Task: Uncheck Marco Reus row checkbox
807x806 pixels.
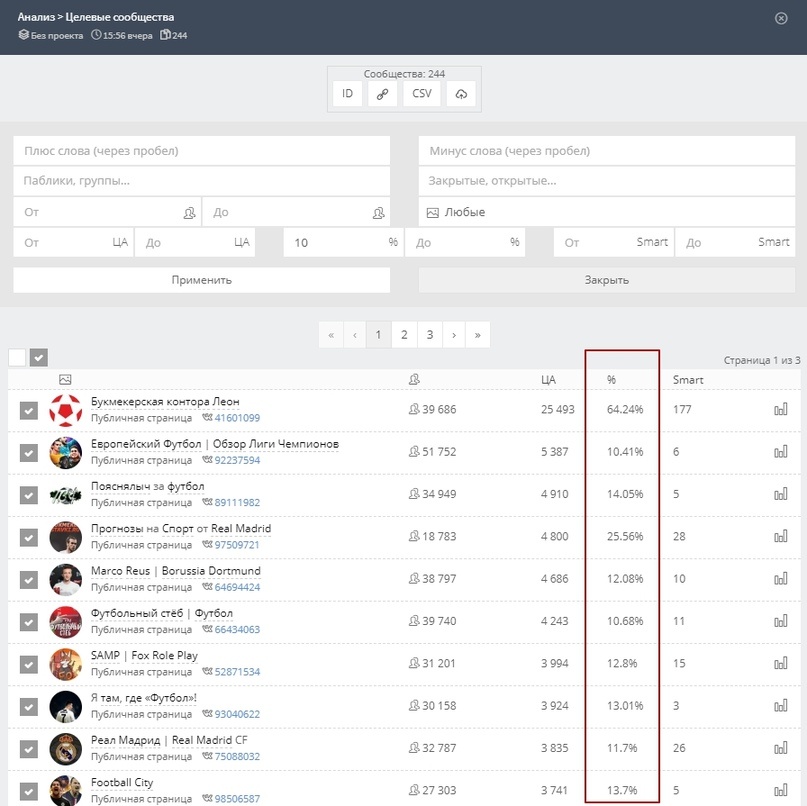Action: click(x=29, y=580)
